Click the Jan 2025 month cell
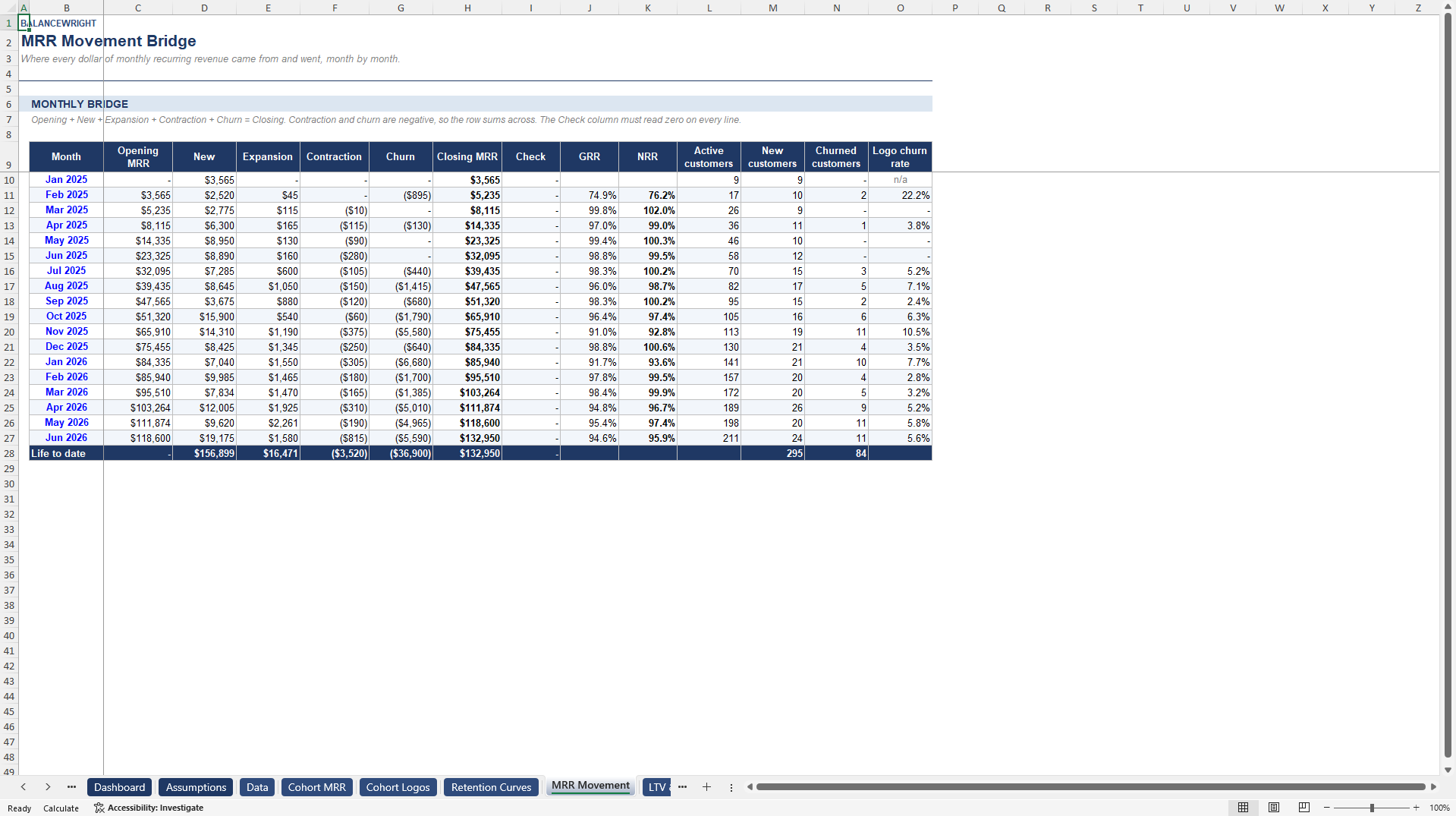 click(x=66, y=180)
